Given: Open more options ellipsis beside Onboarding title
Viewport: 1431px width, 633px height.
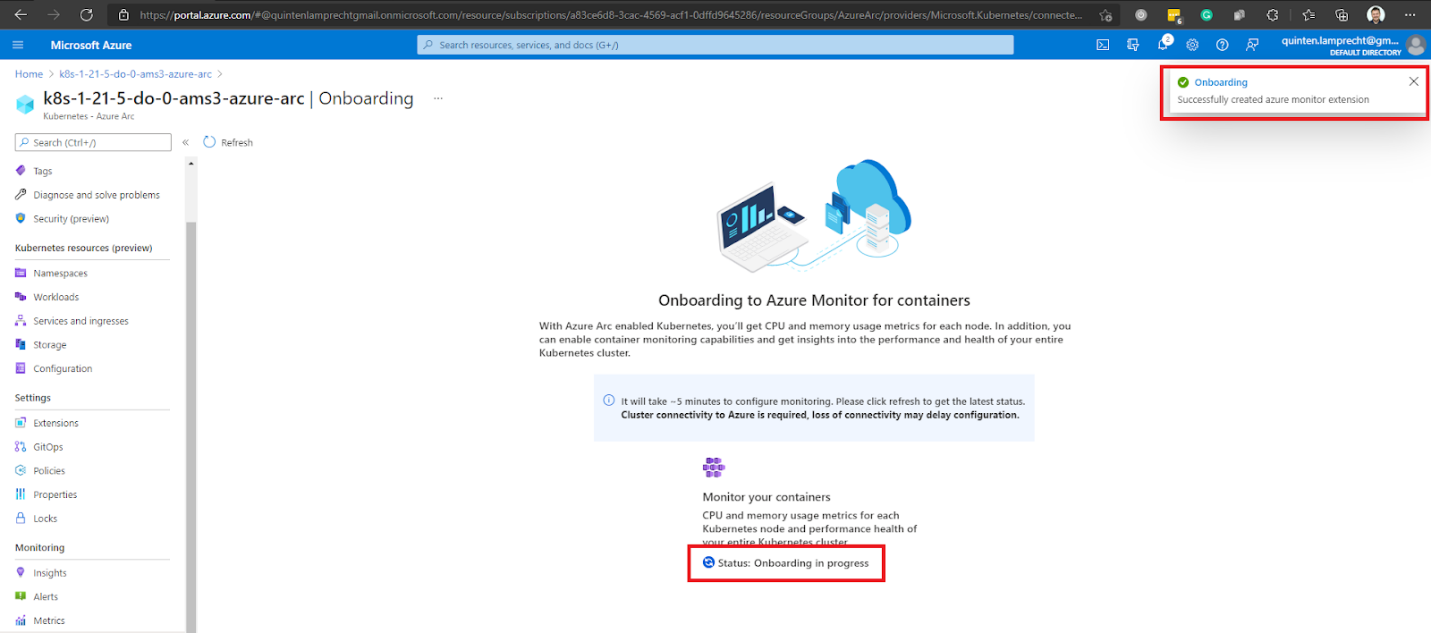Looking at the screenshot, I should 438,99.
